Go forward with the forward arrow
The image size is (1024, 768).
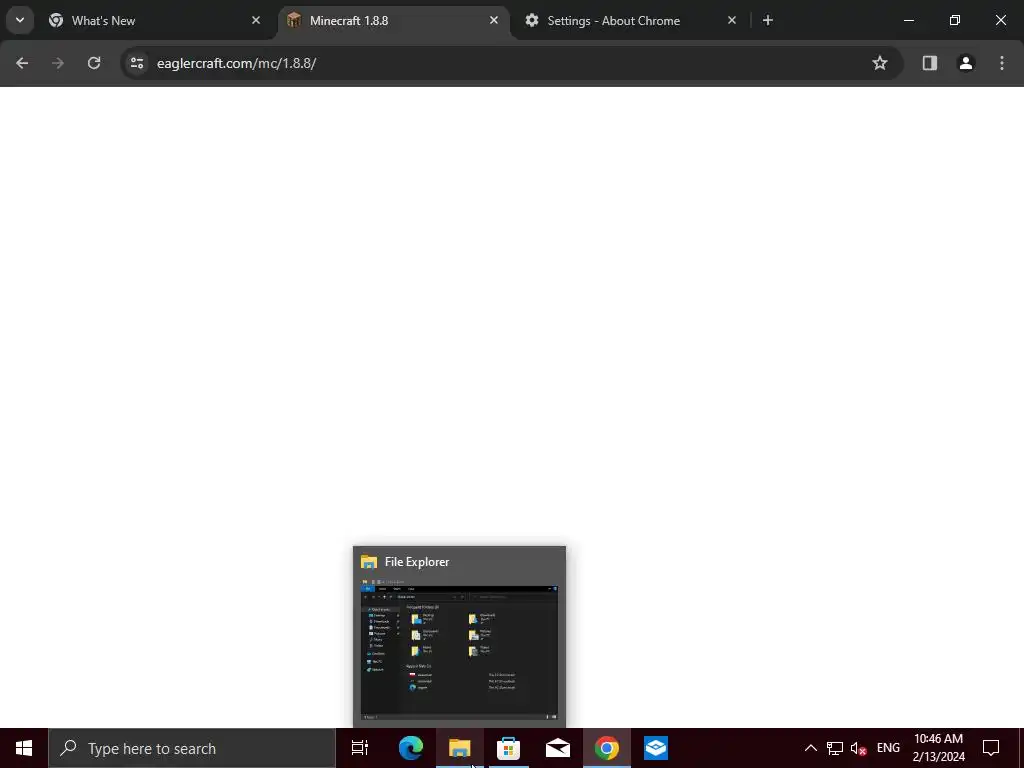(x=58, y=63)
